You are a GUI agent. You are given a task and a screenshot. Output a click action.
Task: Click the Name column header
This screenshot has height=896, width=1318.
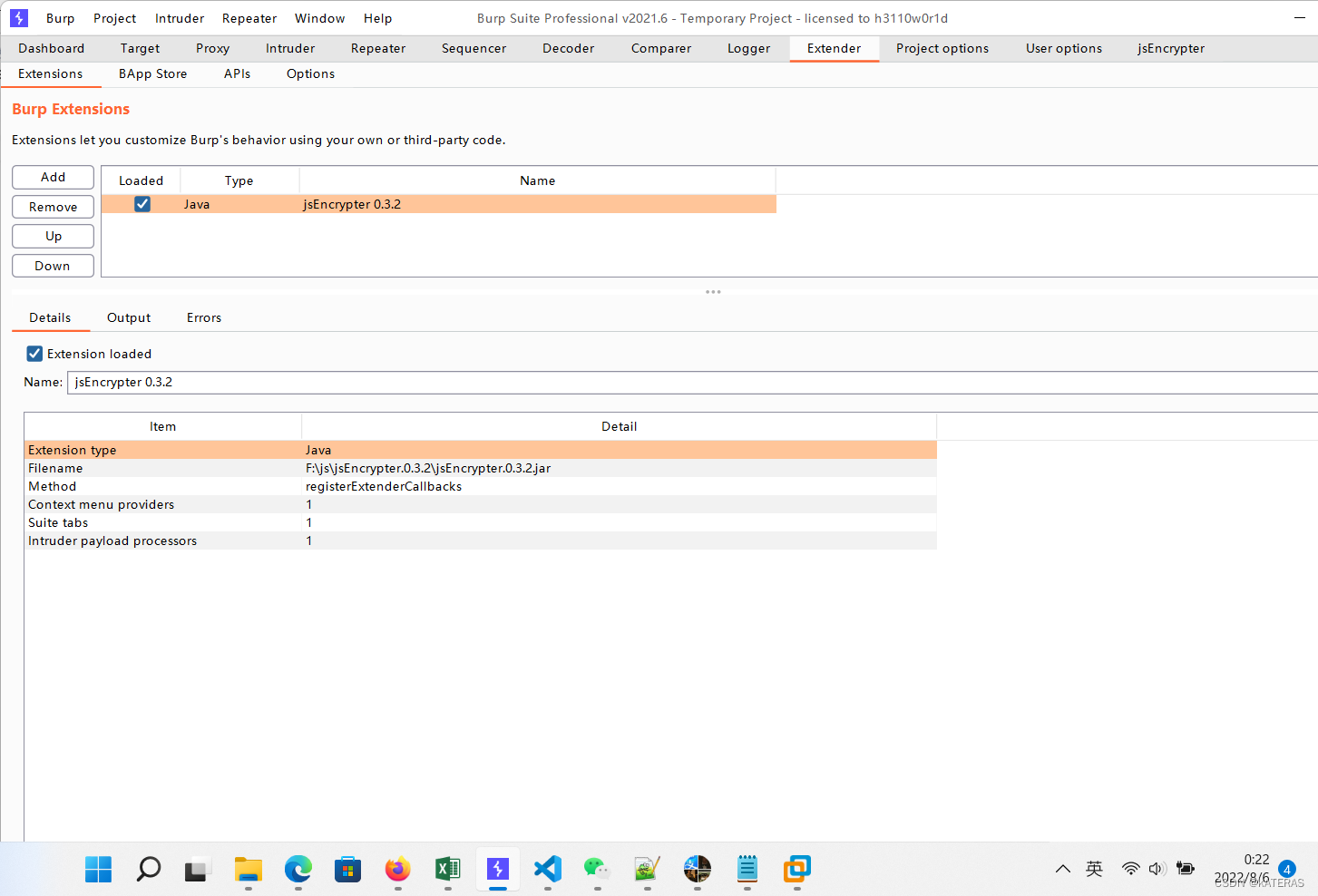point(538,180)
